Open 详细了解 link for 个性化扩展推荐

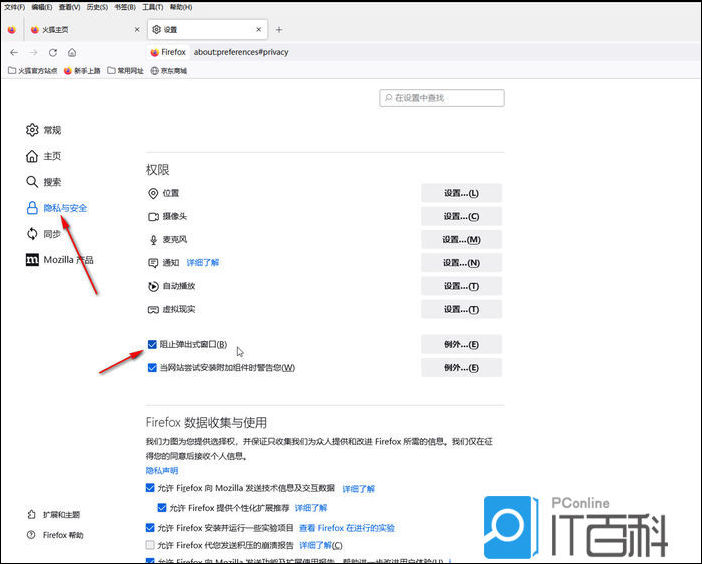click(311, 508)
